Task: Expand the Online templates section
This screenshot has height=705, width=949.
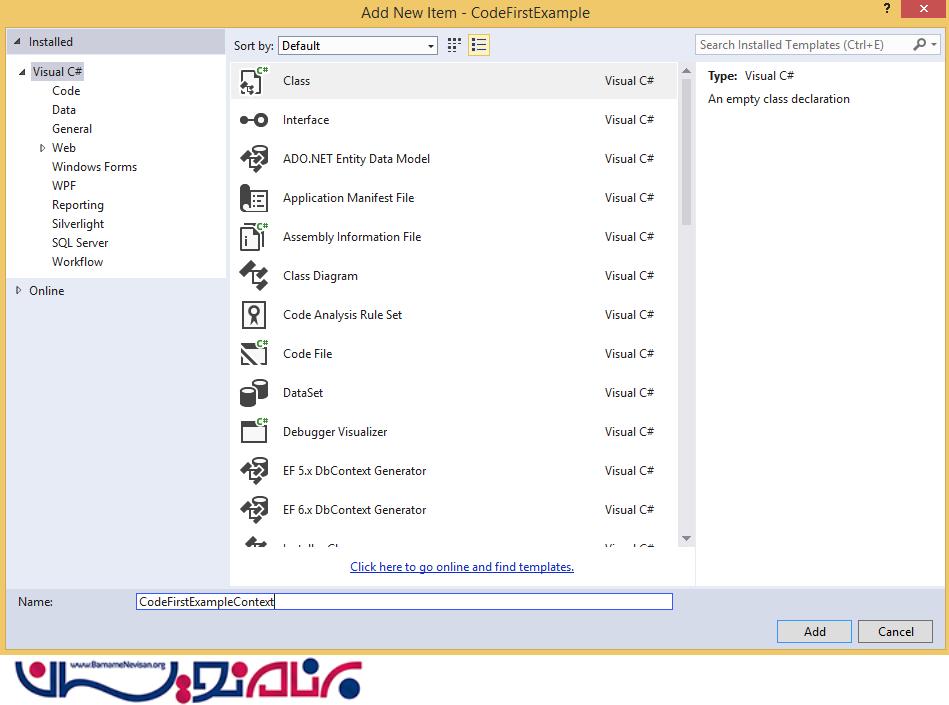Action: (19, 291)
